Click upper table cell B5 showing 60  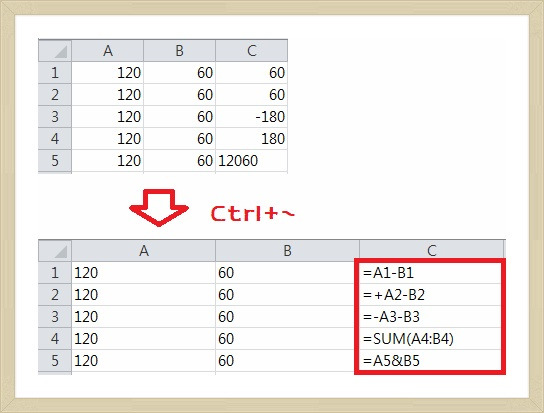tap(179, 160)
